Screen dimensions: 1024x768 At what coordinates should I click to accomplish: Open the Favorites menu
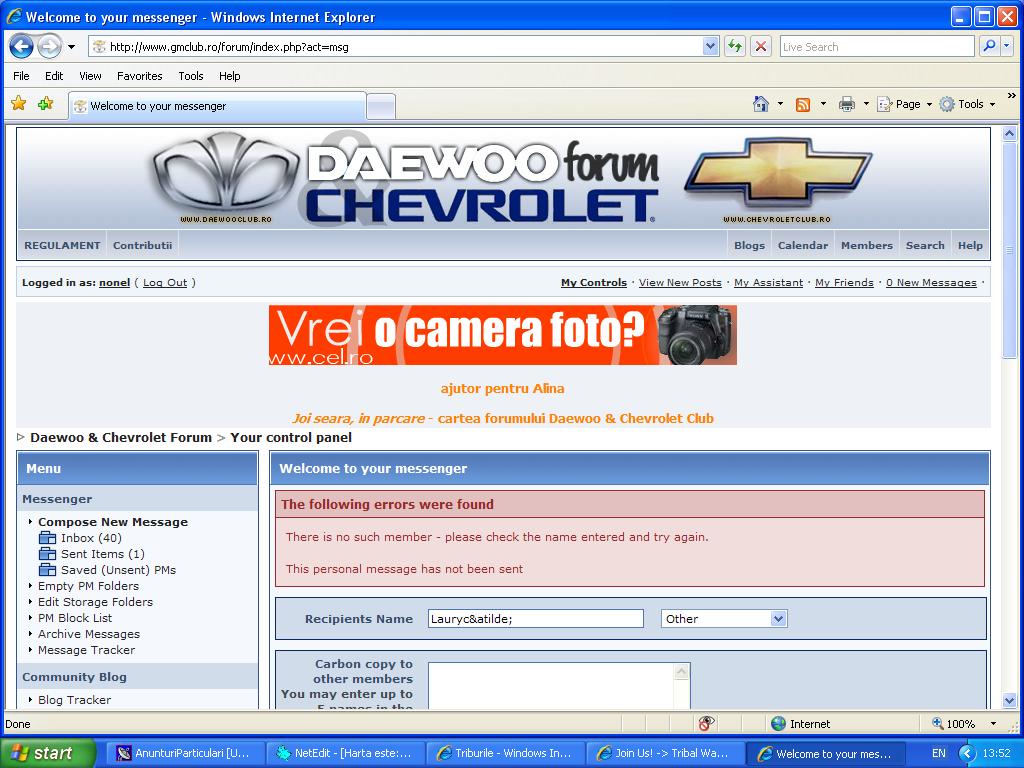(140, 76)
